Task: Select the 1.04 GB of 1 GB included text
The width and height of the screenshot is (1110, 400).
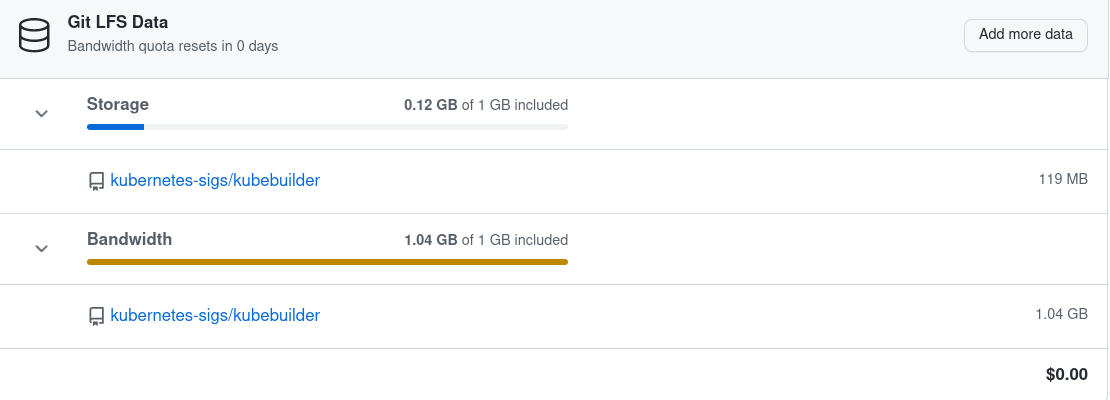Action: coord(485,240)
